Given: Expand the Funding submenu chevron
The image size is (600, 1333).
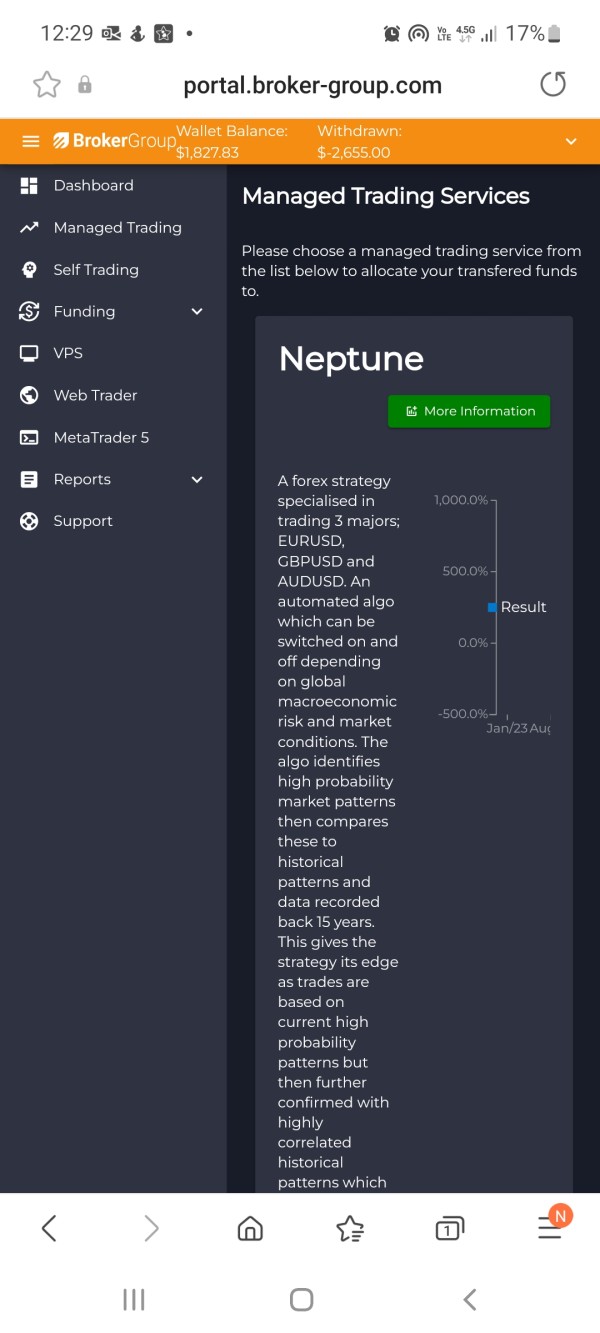Looking at the screenshot, I should click(197, 312).
